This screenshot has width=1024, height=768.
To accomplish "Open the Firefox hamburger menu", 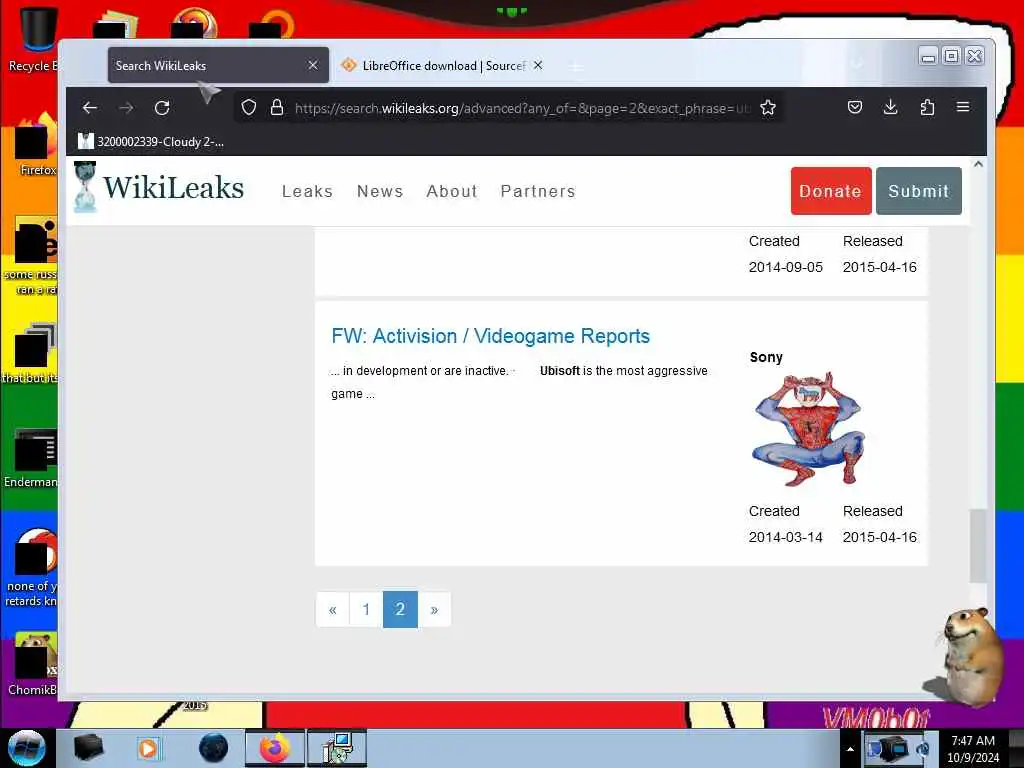I will 963,106.
